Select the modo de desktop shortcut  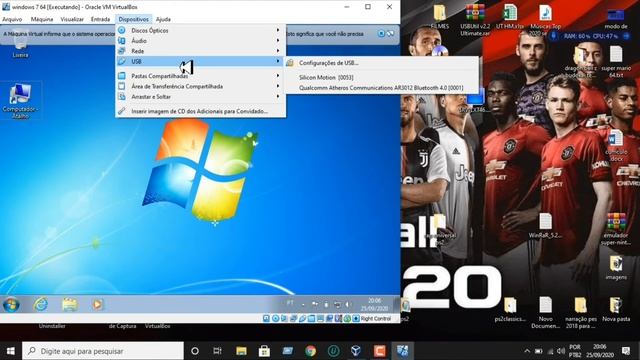[x=616, y=20]
